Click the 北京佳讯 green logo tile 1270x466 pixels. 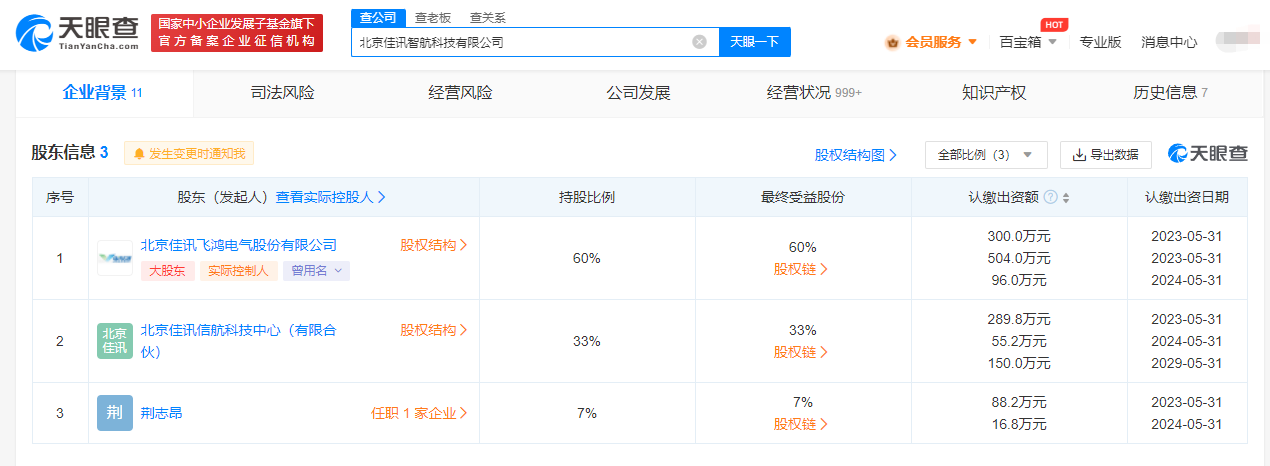[115, 341]
